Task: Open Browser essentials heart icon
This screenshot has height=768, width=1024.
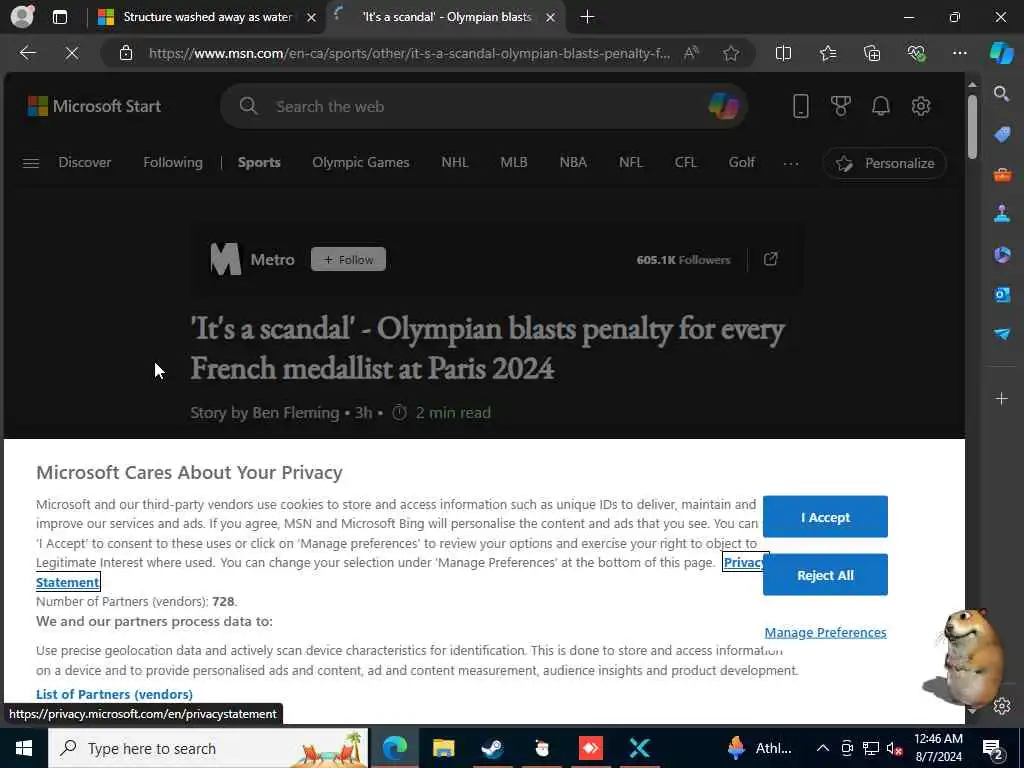Action: (916, 53)
